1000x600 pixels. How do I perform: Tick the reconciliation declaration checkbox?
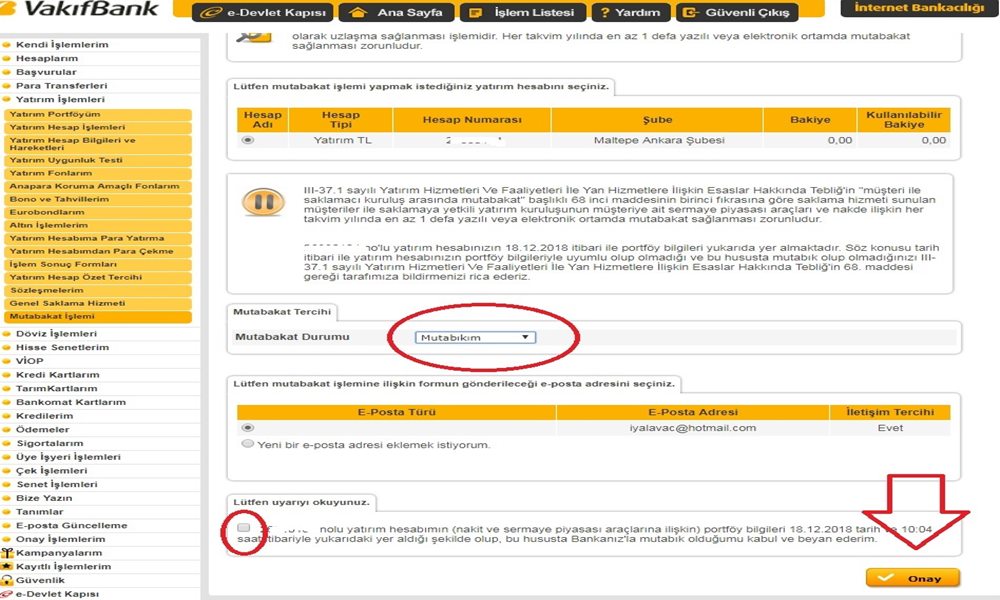[243, 527]
